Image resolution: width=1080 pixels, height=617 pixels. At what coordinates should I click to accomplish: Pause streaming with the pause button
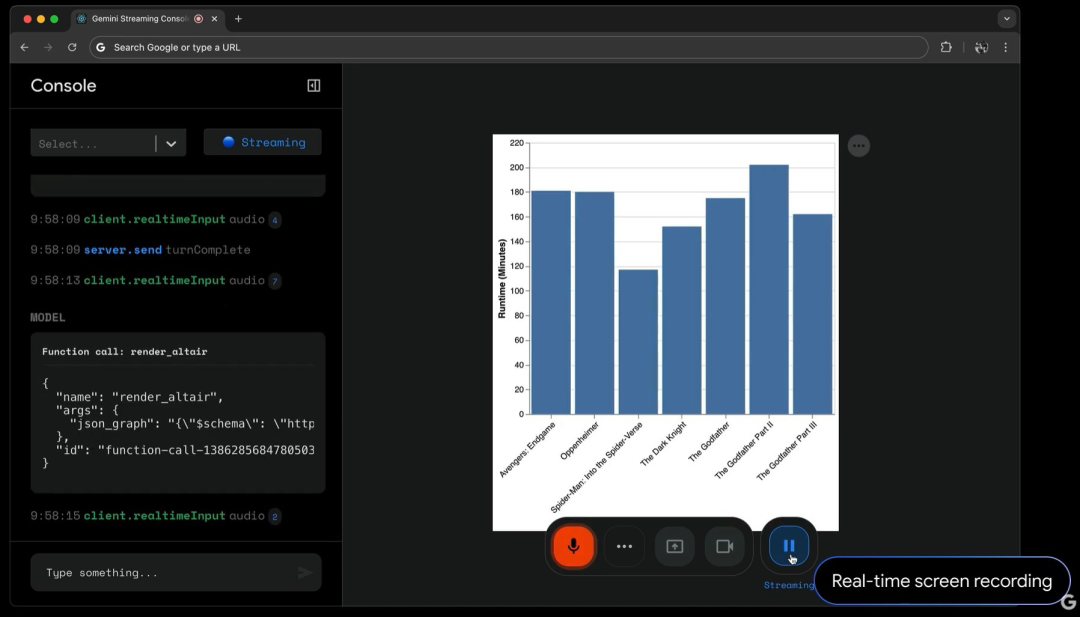pyautogui.click(x=789, y=546)
